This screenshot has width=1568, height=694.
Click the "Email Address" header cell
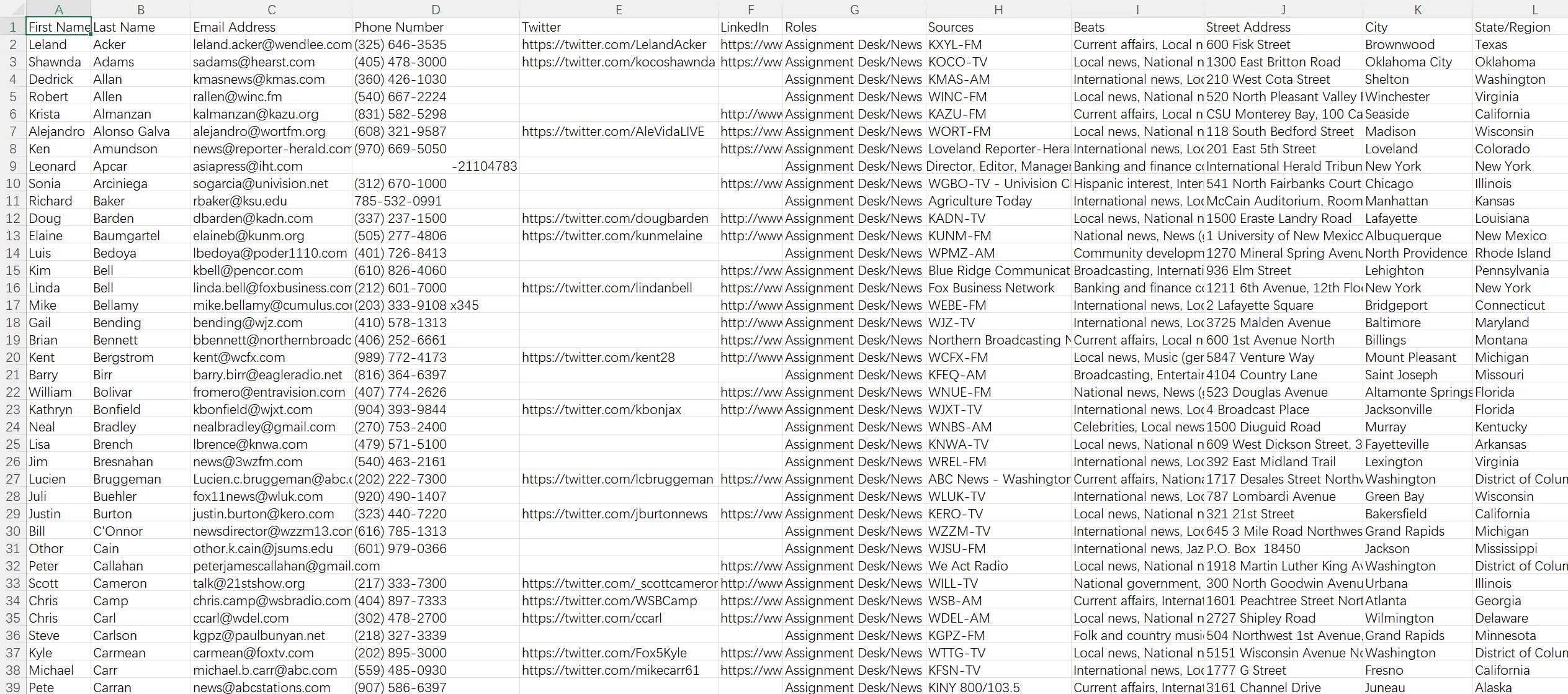[271, 27]
